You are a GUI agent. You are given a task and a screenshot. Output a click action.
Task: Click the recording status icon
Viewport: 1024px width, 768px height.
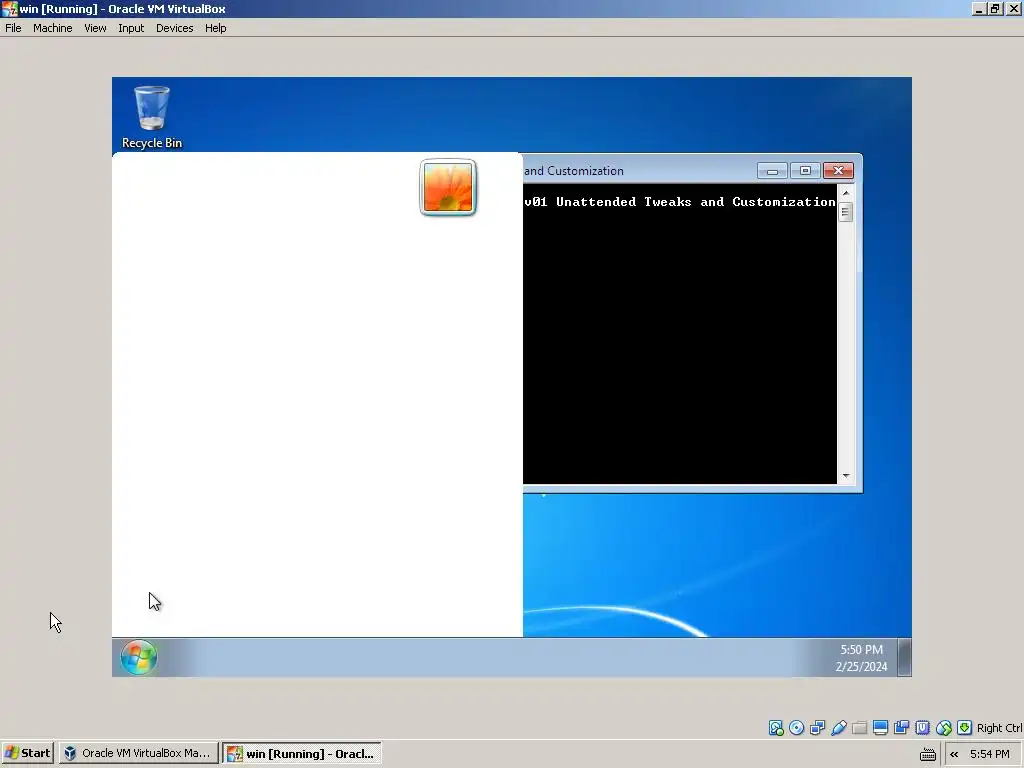901,728
